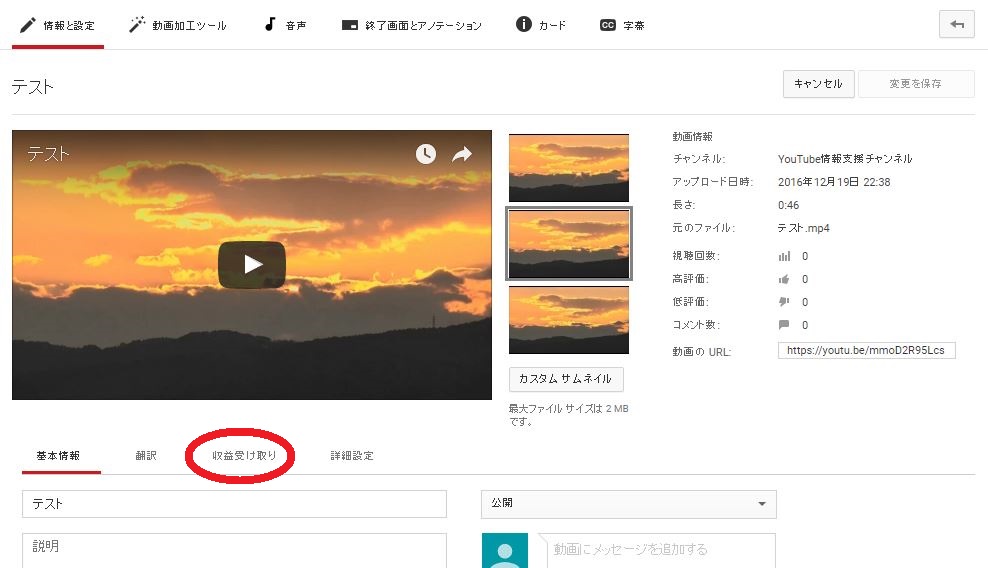The height and width of the screenshot is (568, 988).
Task: Click the comment count speech bubble icon
Action: (x=784, y=325)
